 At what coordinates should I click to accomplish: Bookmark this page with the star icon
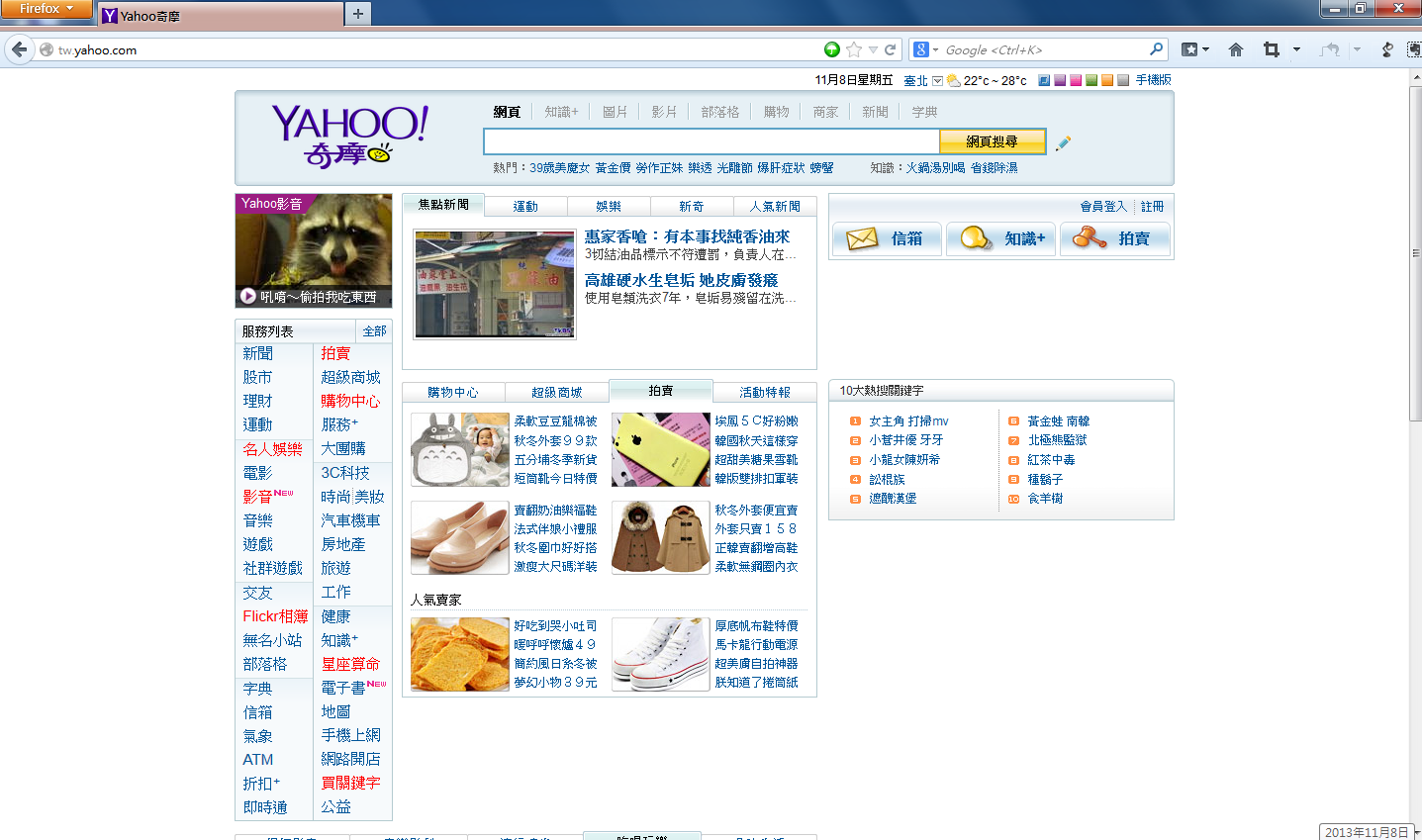(x=854, y=49)
